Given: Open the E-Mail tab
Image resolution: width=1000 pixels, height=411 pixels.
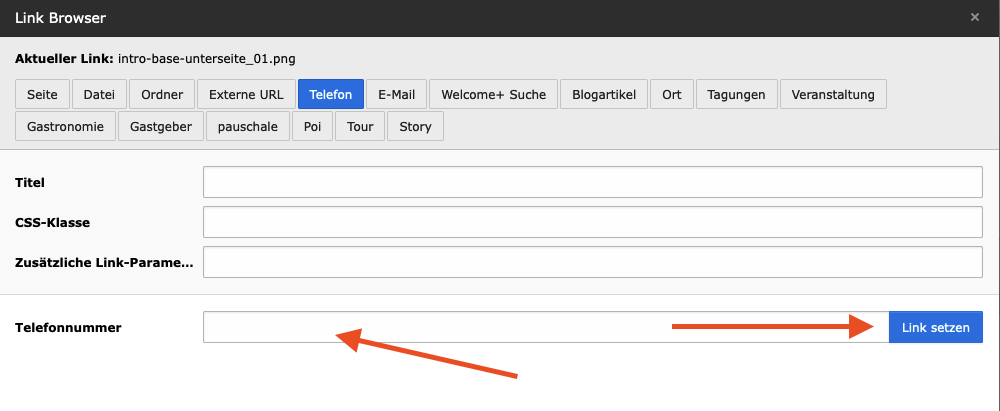Looking at the screenshot, I should [x=397, y=94].
